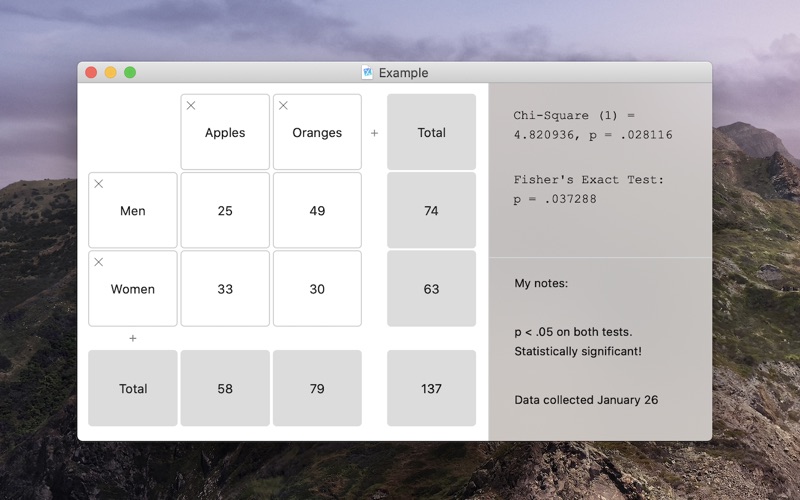Click the Total column header

coord(432,132)
